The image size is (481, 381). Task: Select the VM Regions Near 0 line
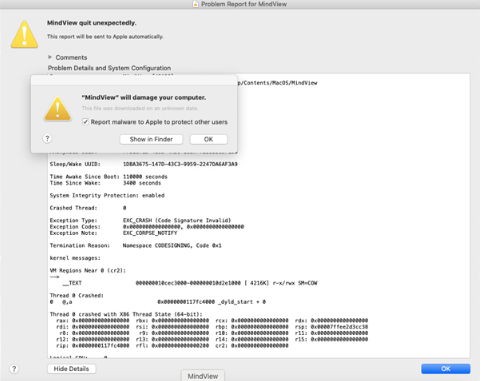click(x=88, y=271)
